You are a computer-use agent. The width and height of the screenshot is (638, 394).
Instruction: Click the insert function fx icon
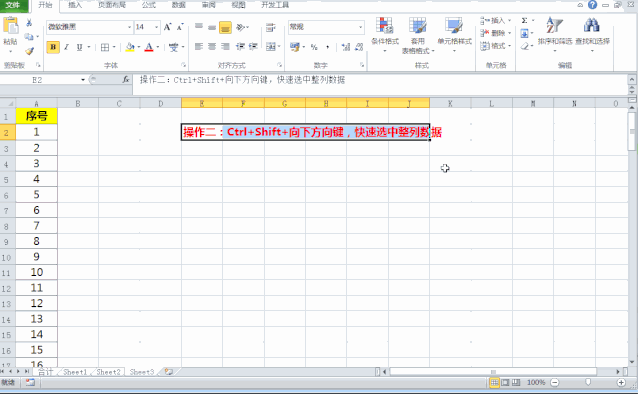pyautogui.click(x=126, y=80)
